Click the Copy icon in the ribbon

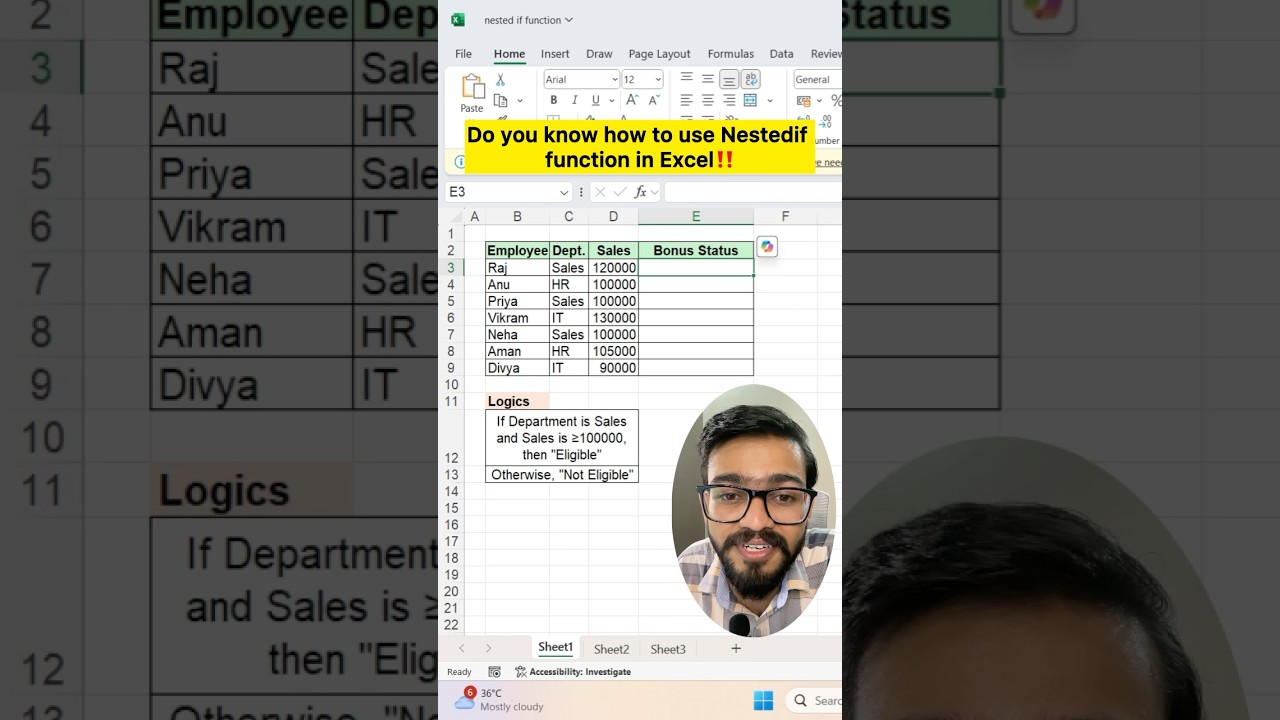click(x=501, y=101)
